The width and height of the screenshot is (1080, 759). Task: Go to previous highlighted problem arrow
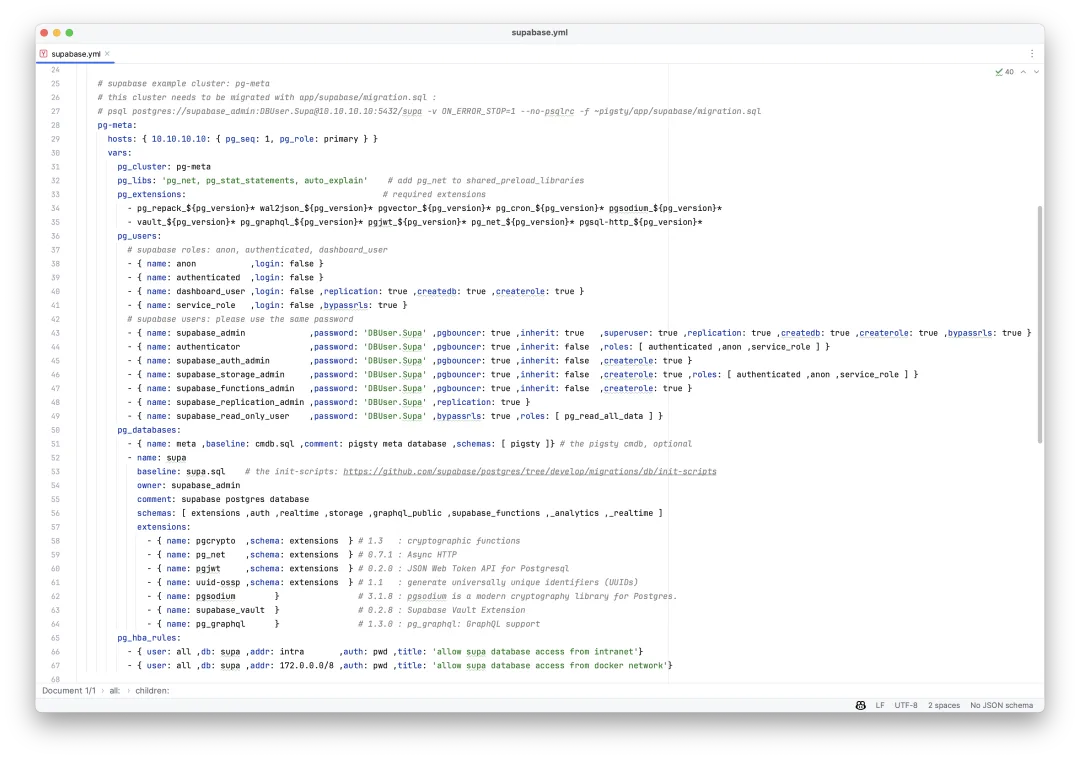(x=1023, y=72)
